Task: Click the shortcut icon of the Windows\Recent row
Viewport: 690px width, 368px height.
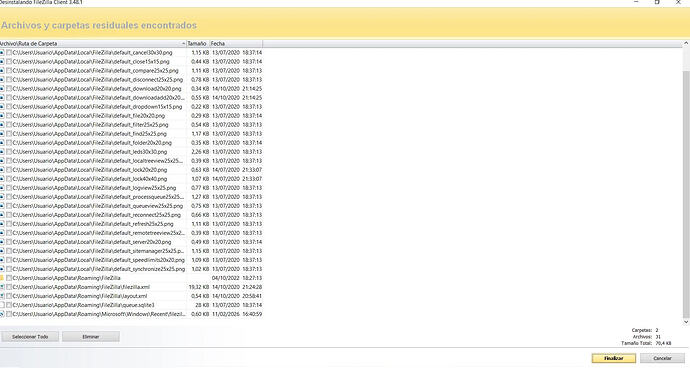Action: point(2,314)
